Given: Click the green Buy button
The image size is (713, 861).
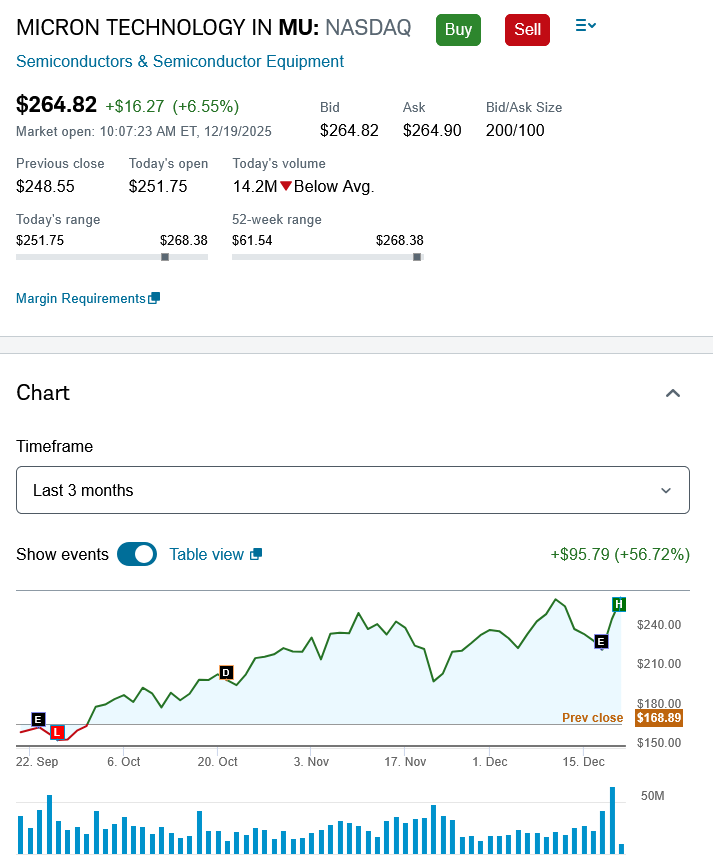Looking at the screenshot, I should click(x=458, y=30).
